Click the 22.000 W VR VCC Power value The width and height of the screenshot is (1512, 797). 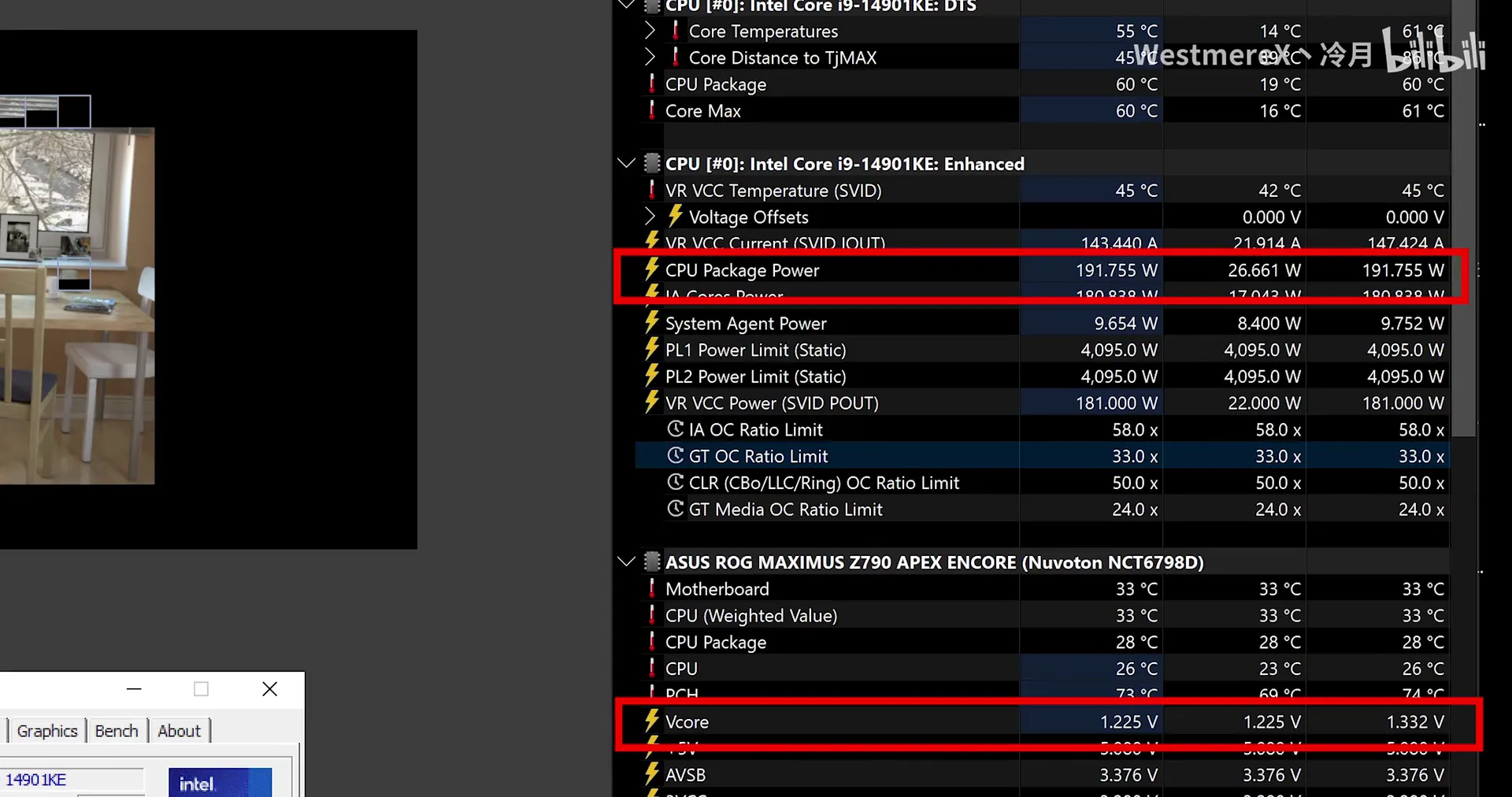tap(1265, 403)
